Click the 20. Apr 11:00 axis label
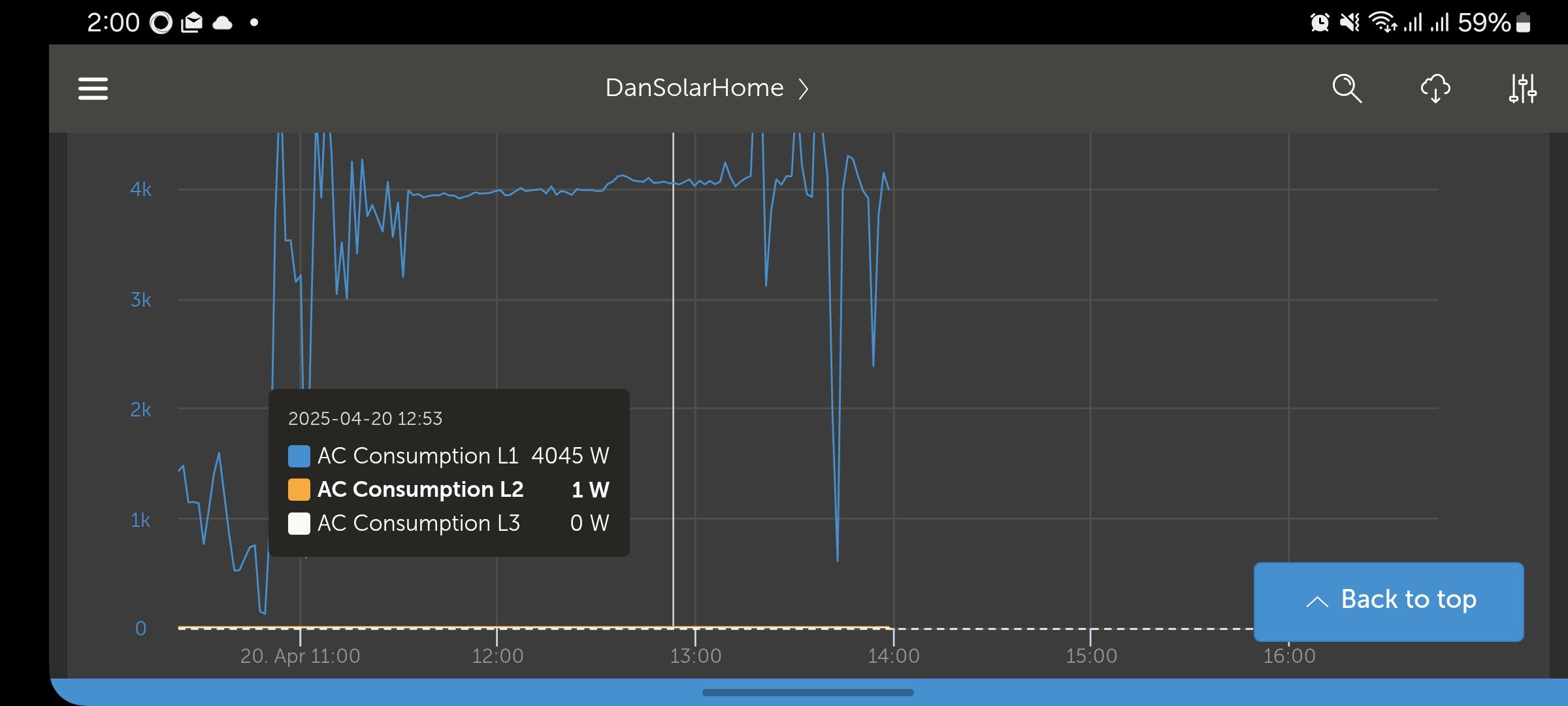The image size is (1568, 706). pos(300,656)
